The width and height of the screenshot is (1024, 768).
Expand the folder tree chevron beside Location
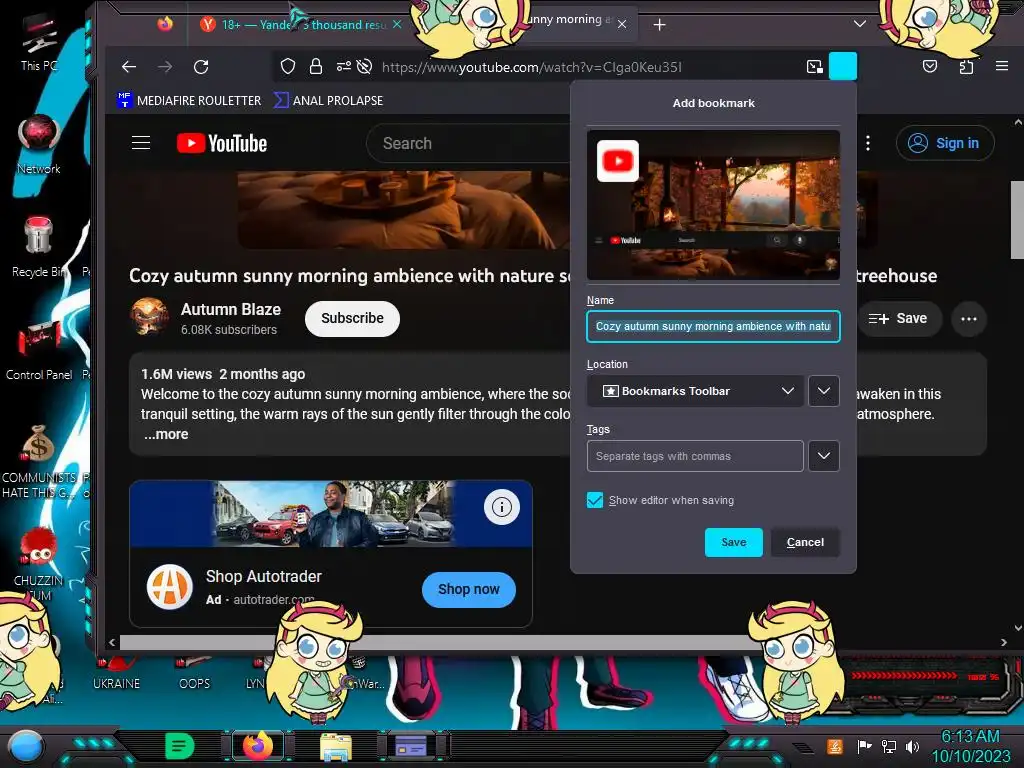point(824,391)
